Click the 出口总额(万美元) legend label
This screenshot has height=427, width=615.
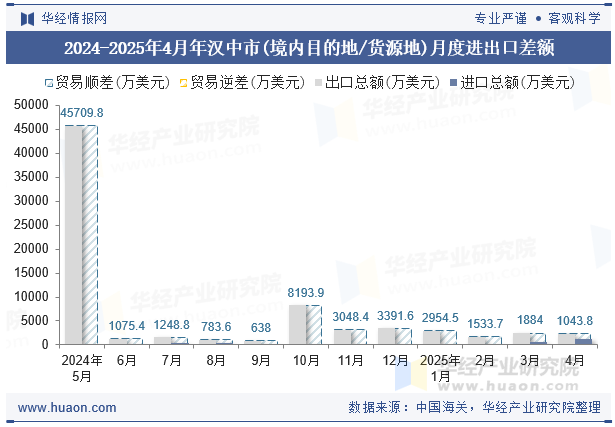point(382,83)
